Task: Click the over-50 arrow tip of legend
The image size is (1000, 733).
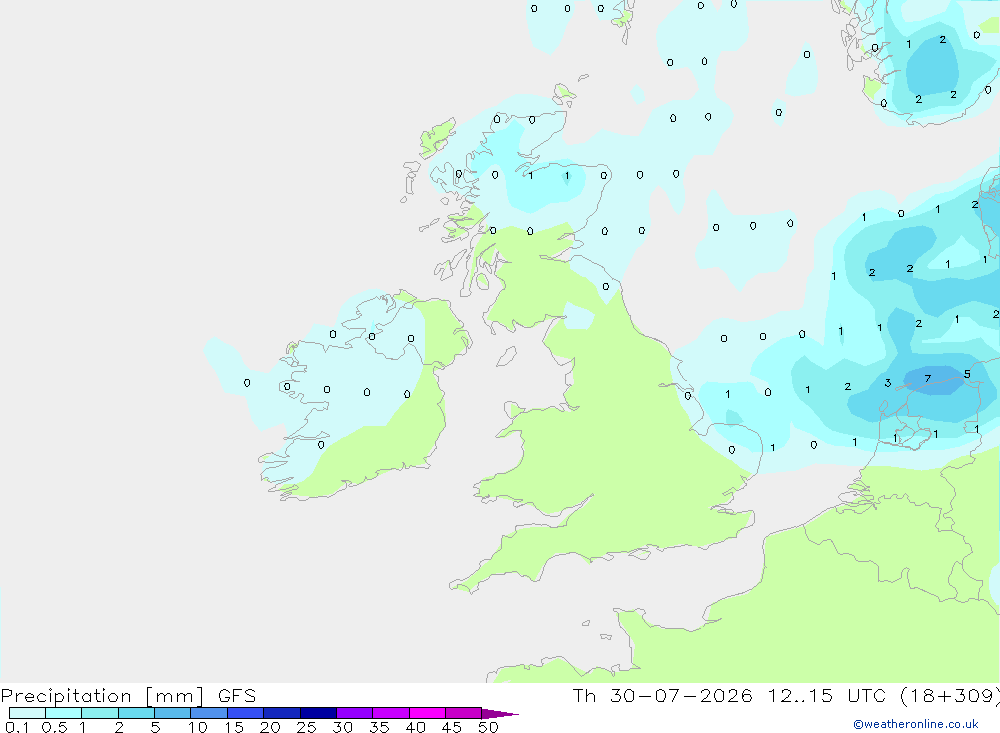Action: coord(499,714)
